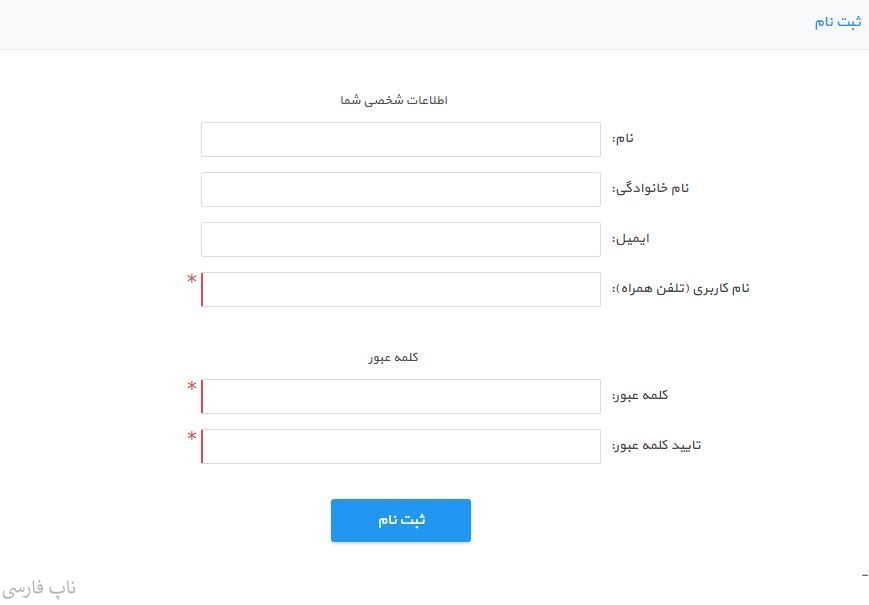Click the ناپ فارسی watermark text

pyautogui.click(x=40, y=588)
